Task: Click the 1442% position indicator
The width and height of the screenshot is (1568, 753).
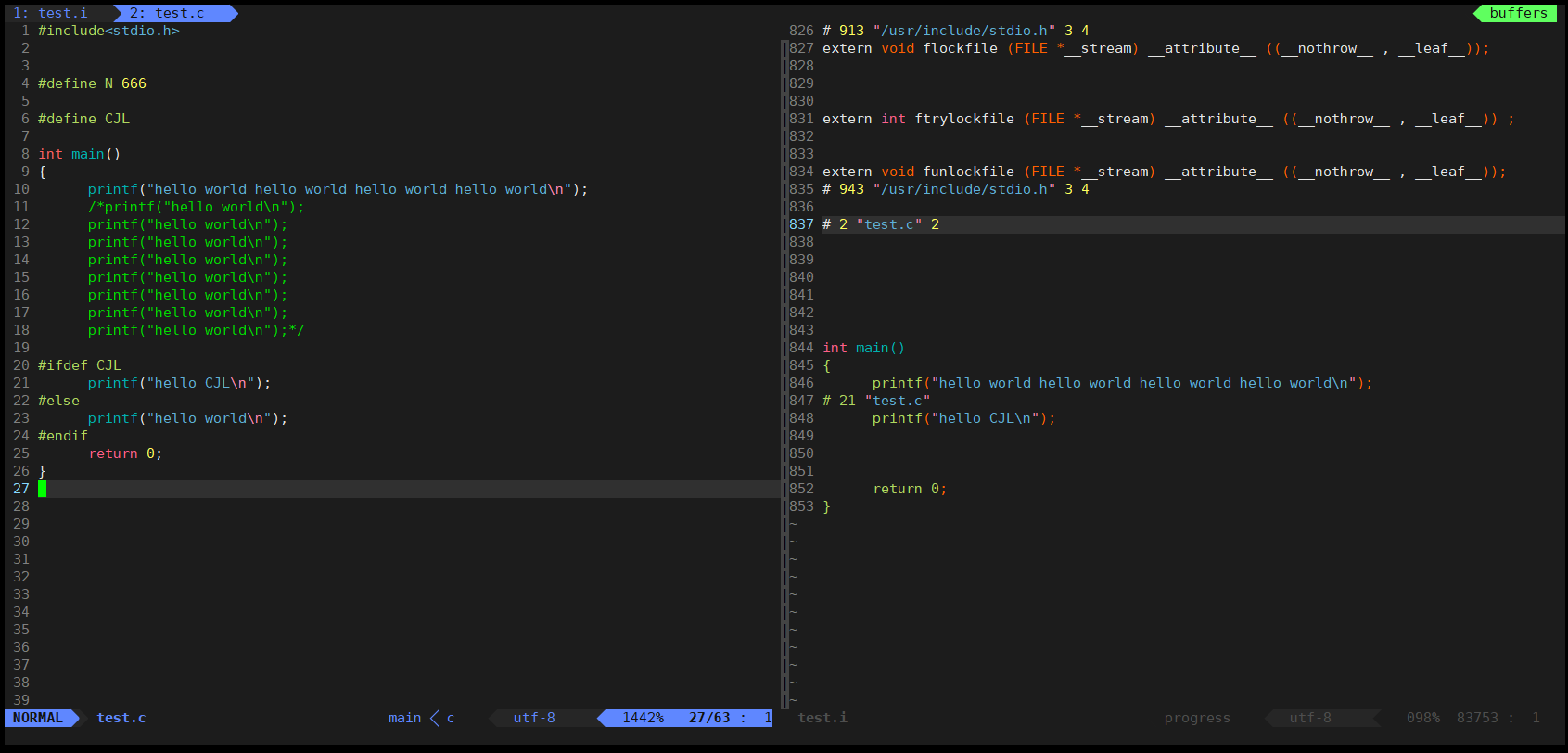Action: point(643,718)
